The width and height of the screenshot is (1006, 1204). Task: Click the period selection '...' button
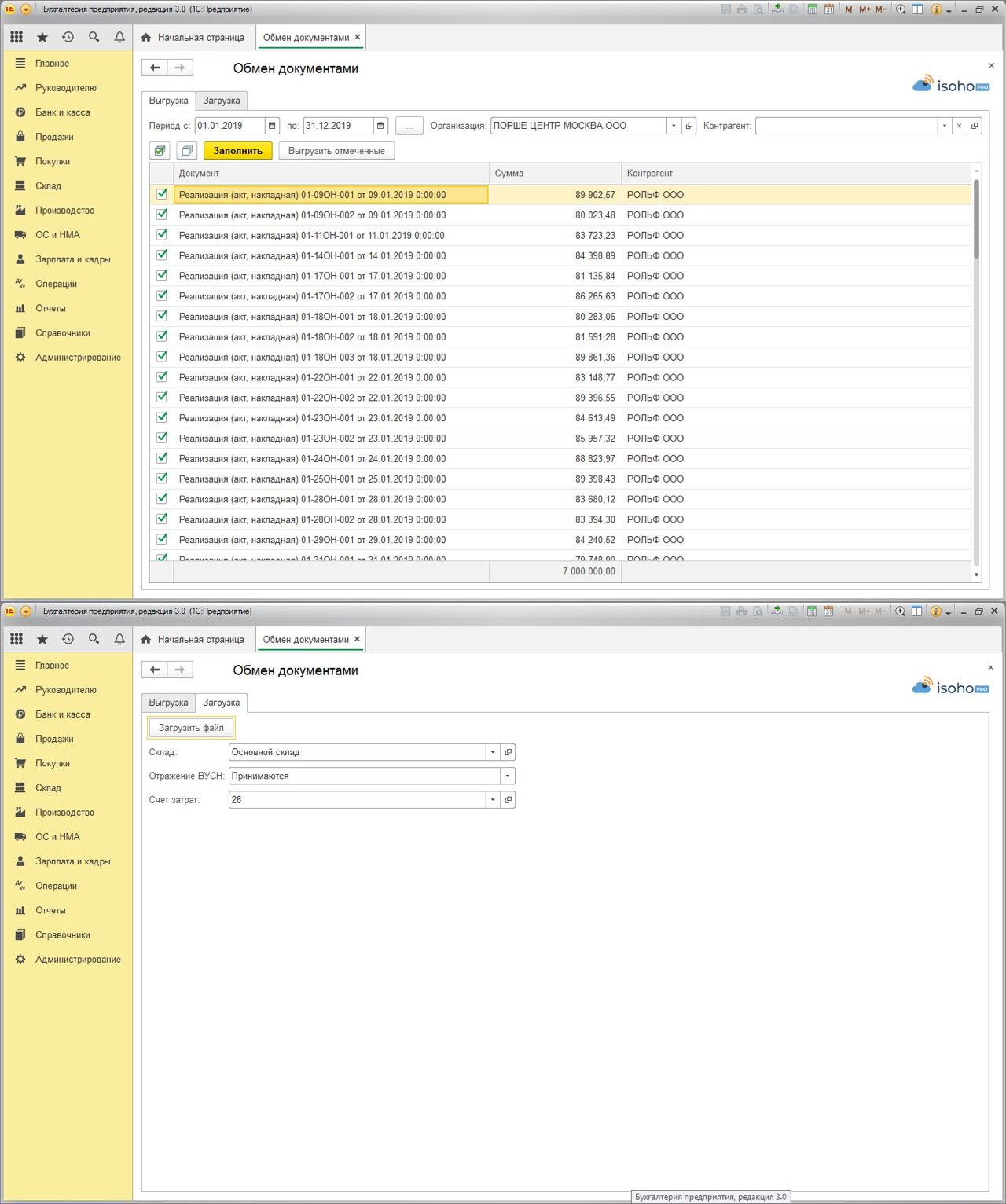click(409, 126)
